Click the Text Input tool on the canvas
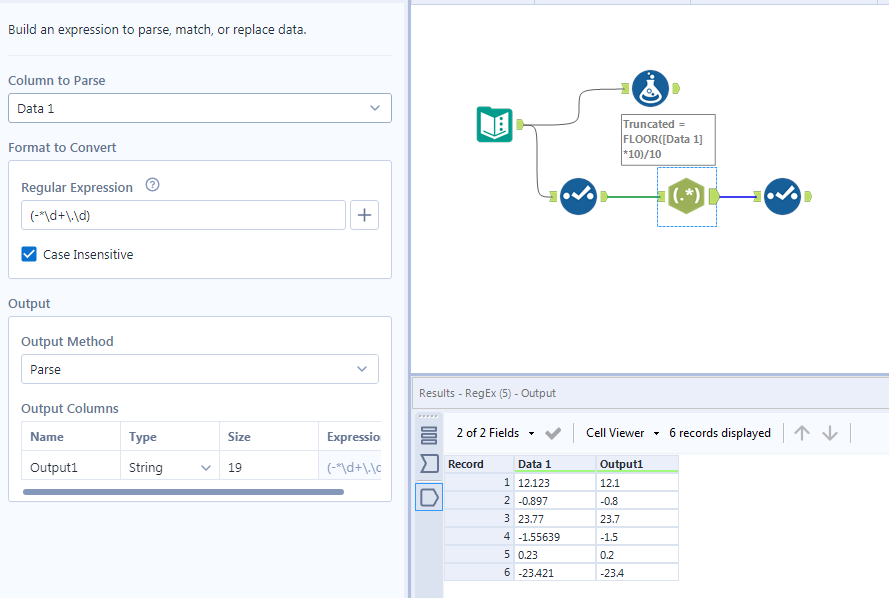889x598 pixels. (494, 125)
